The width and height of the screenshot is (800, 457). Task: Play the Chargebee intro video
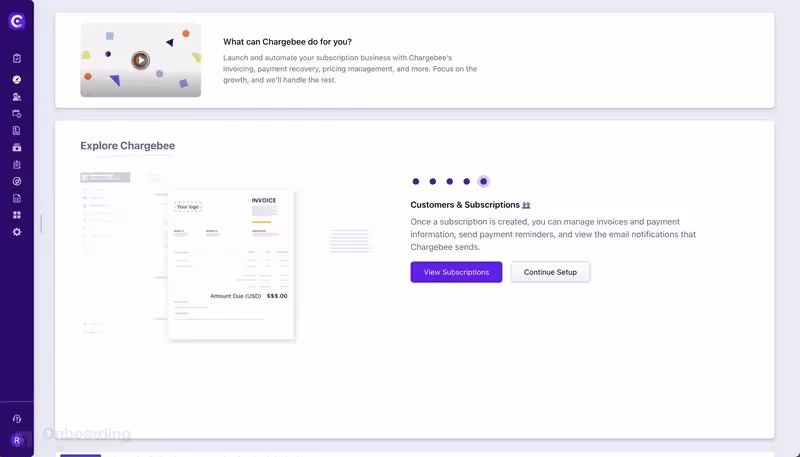pyautogui.click(x=140, y=60)
